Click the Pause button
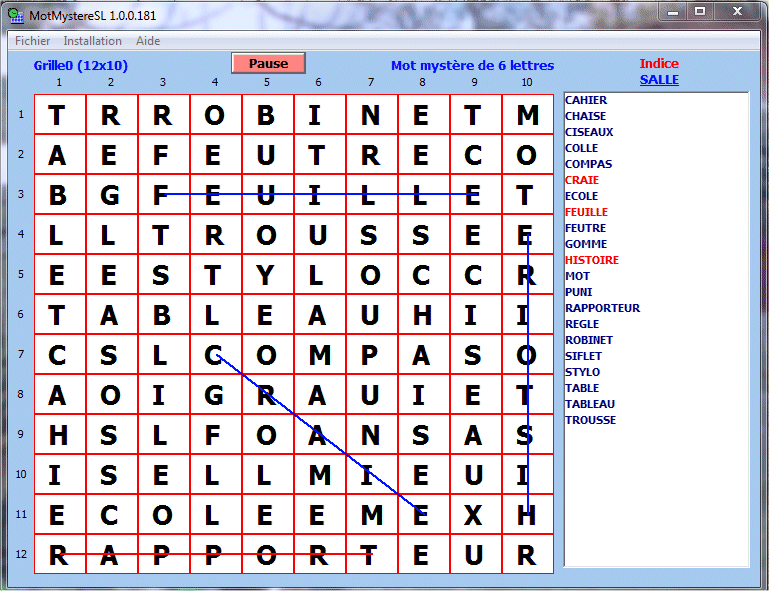This screenshot has height=591, width=769. pyautogui.click(x=268, y=63)
